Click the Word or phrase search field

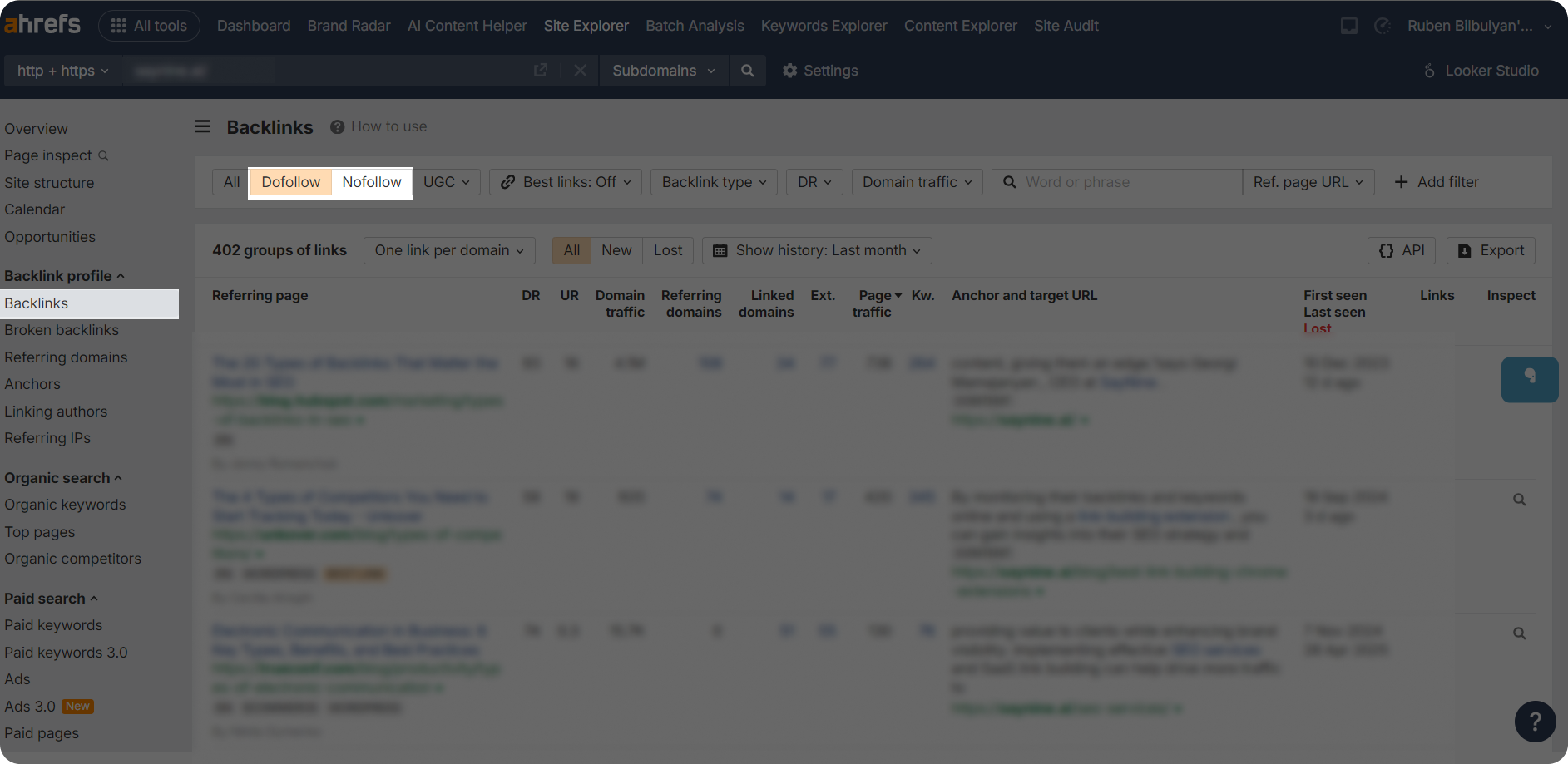click(1117, 182)
